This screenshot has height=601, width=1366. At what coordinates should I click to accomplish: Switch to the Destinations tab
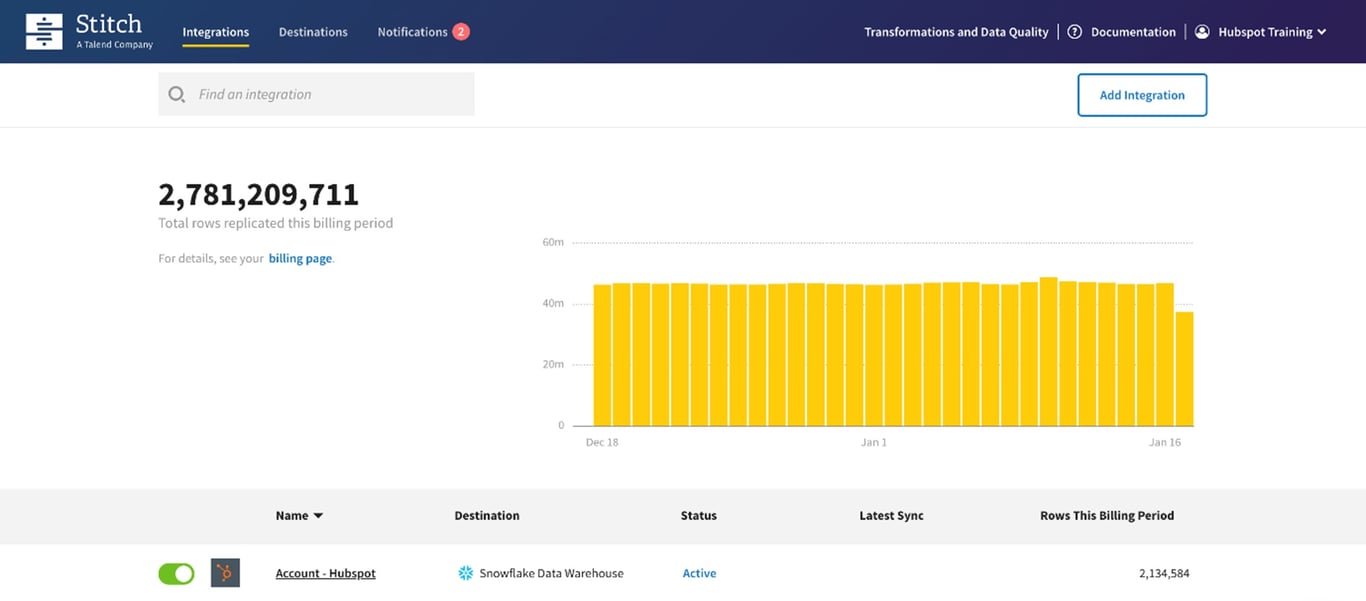[x=313, y=32]
